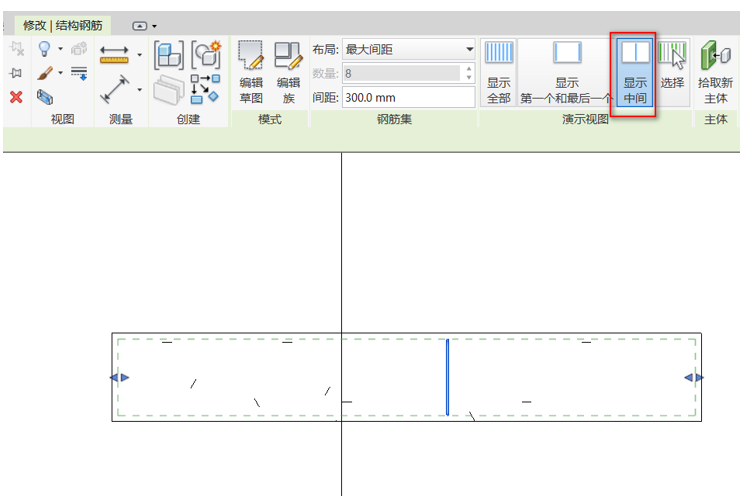Click the 视图 panel label
Viewport: 747px width, 496px height.
62,119
